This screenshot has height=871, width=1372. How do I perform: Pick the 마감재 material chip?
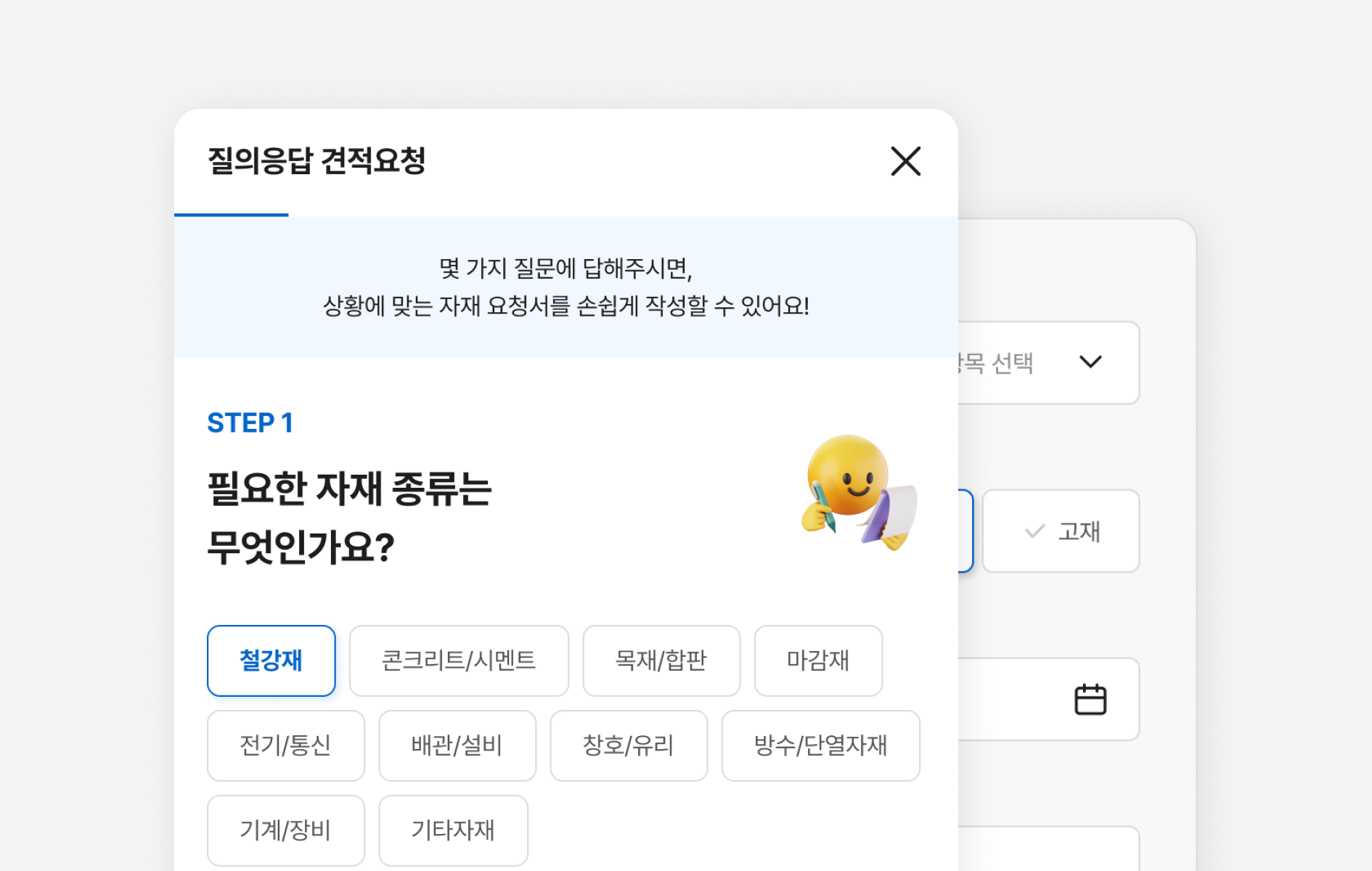pyautogui.click(x=817, y=661)
